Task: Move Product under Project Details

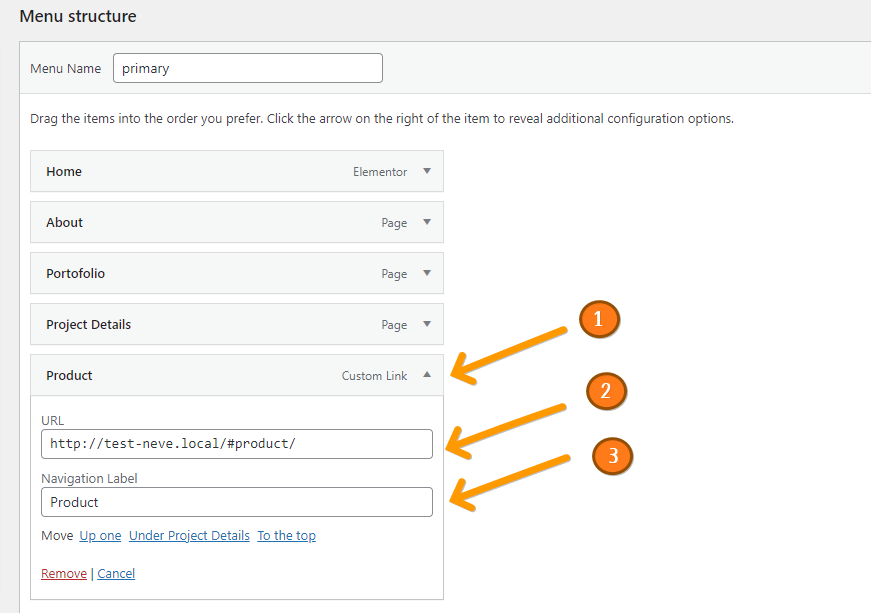Action: tap(189, 536)
